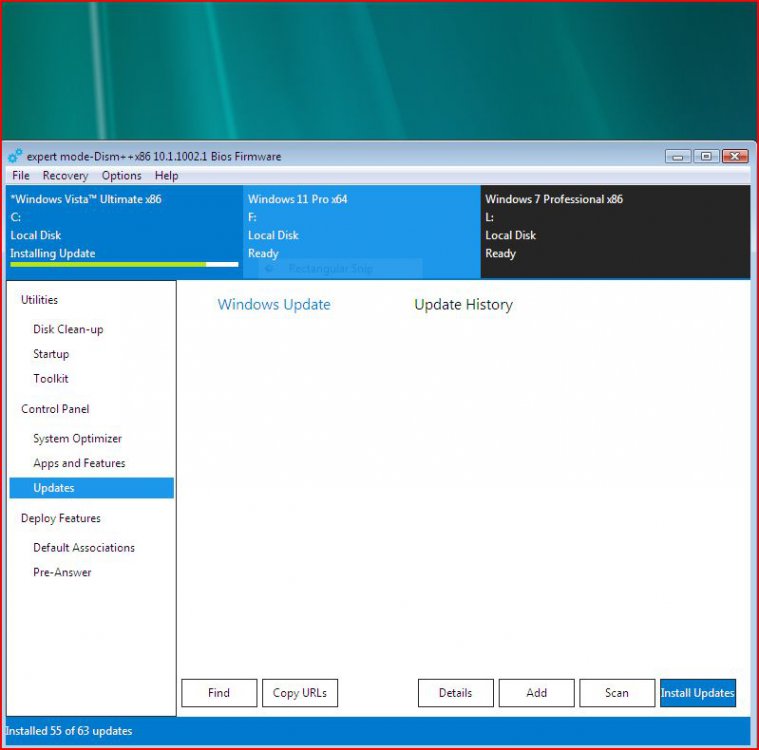This screenshot has width=759, height=750.
Task: Open Toolkit in the sidebar
Action: (x=50, y=379)
